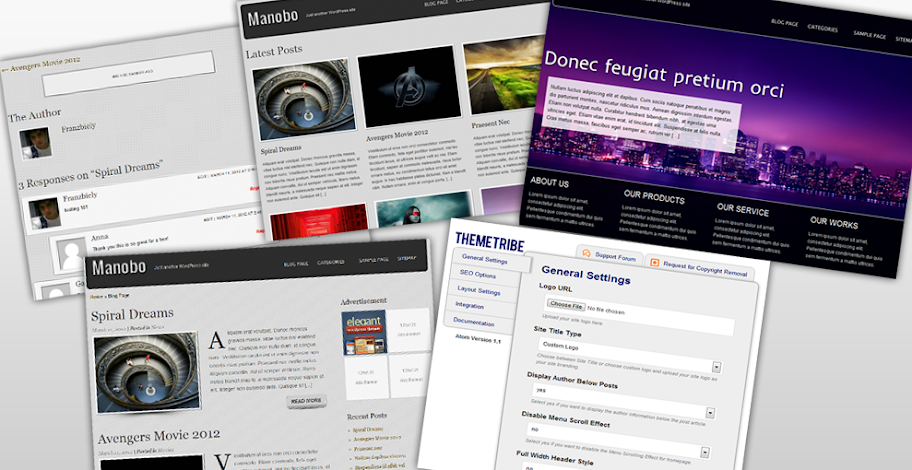Click the OUR PRODUCTS footer heading
Image resolution: width=912 pixels, height=470 pixels.
[654, 197]
